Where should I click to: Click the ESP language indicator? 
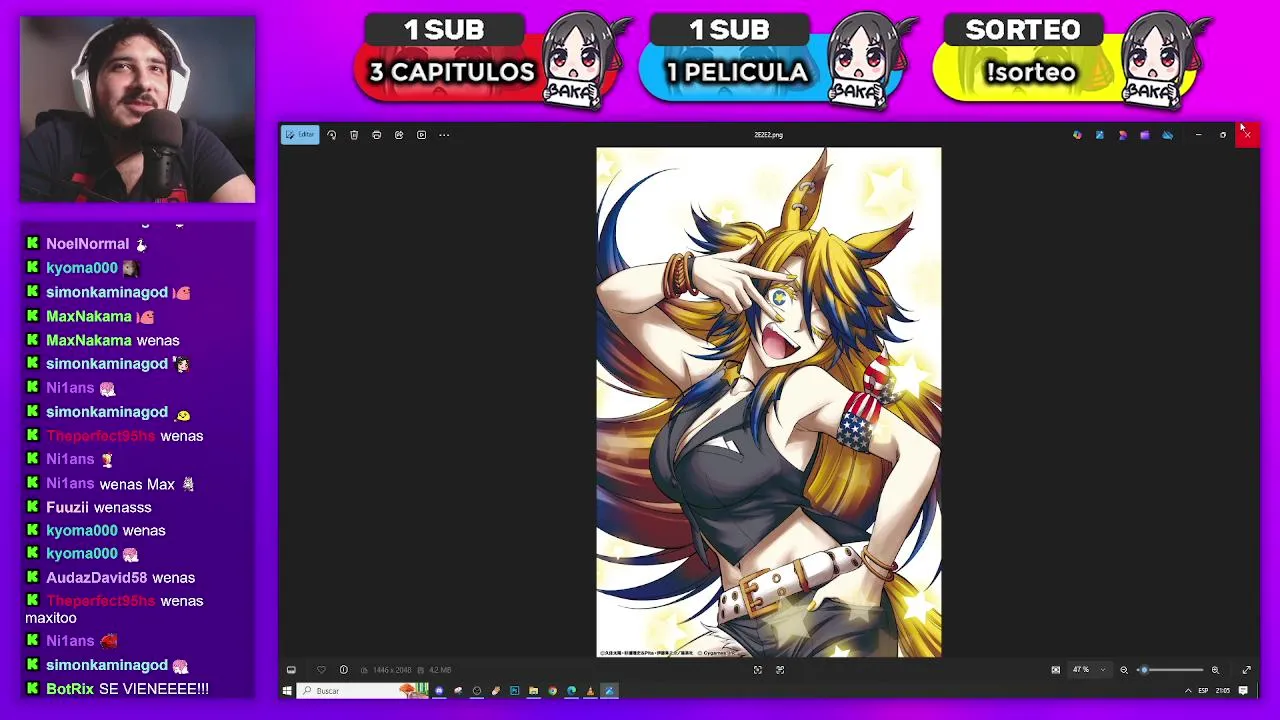click(x=1204, y=691)
